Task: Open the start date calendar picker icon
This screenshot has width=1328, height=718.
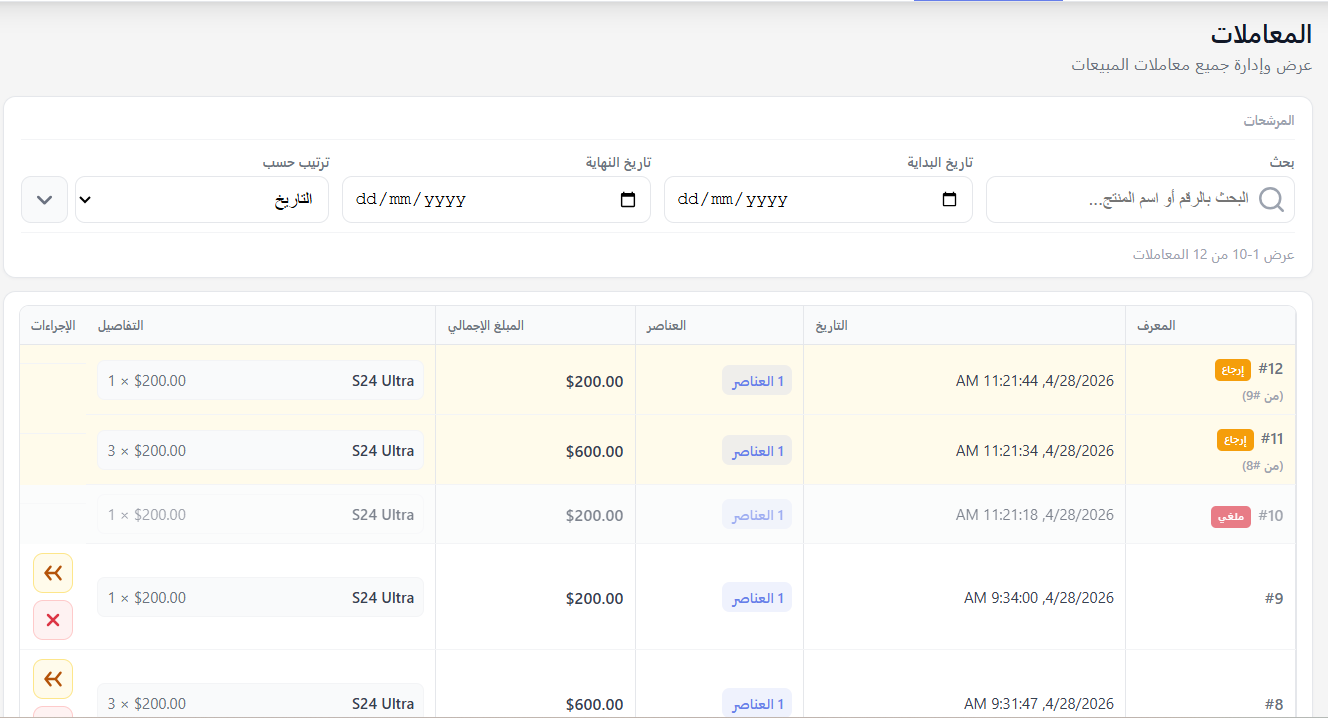Action: click(x=949, y=199)
